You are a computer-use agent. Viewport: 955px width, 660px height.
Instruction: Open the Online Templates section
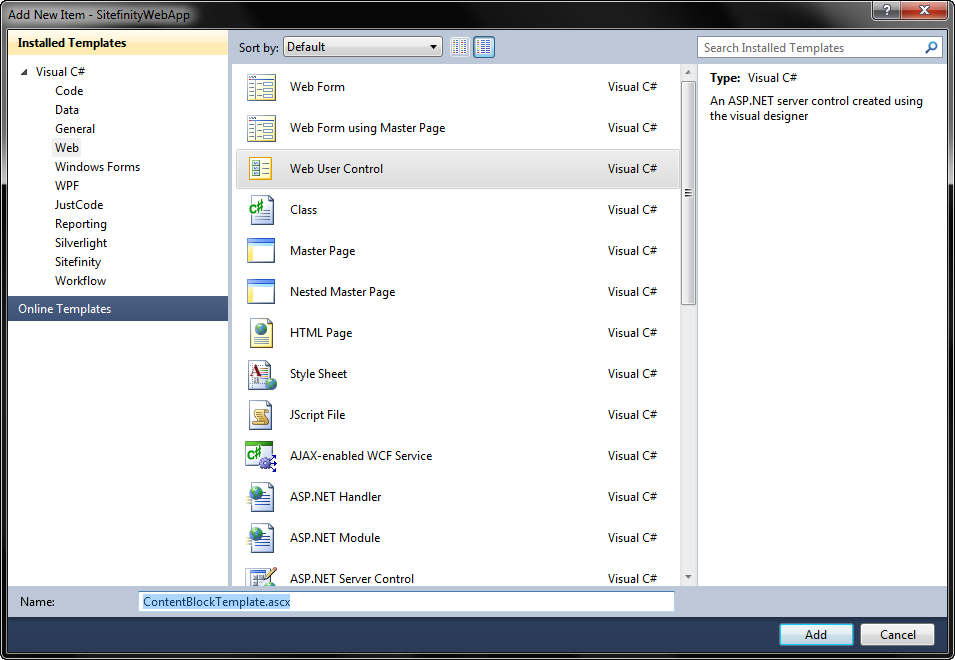(65, 309)
